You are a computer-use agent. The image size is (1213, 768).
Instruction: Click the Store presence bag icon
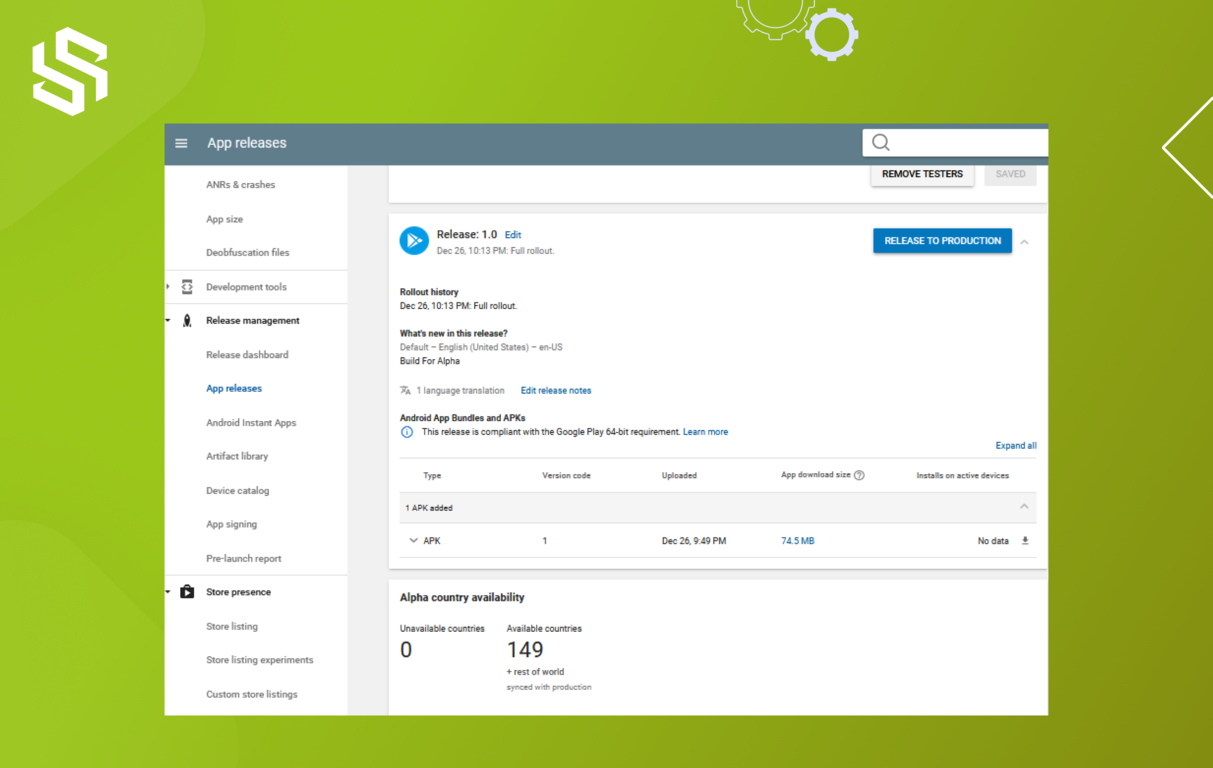pyautogui.click(x=187, y=592)
